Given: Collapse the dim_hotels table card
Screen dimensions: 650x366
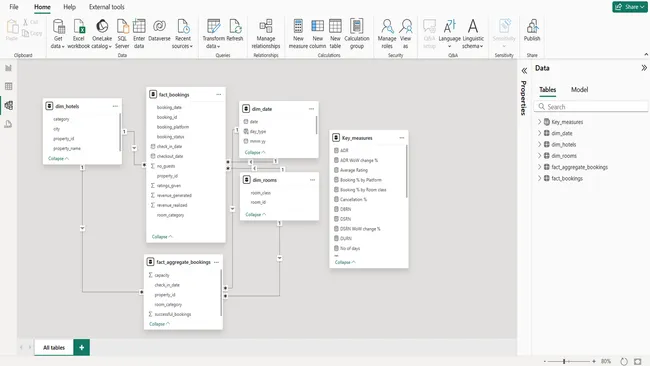Looking at the screenshot, I should (x=58, y=158).
